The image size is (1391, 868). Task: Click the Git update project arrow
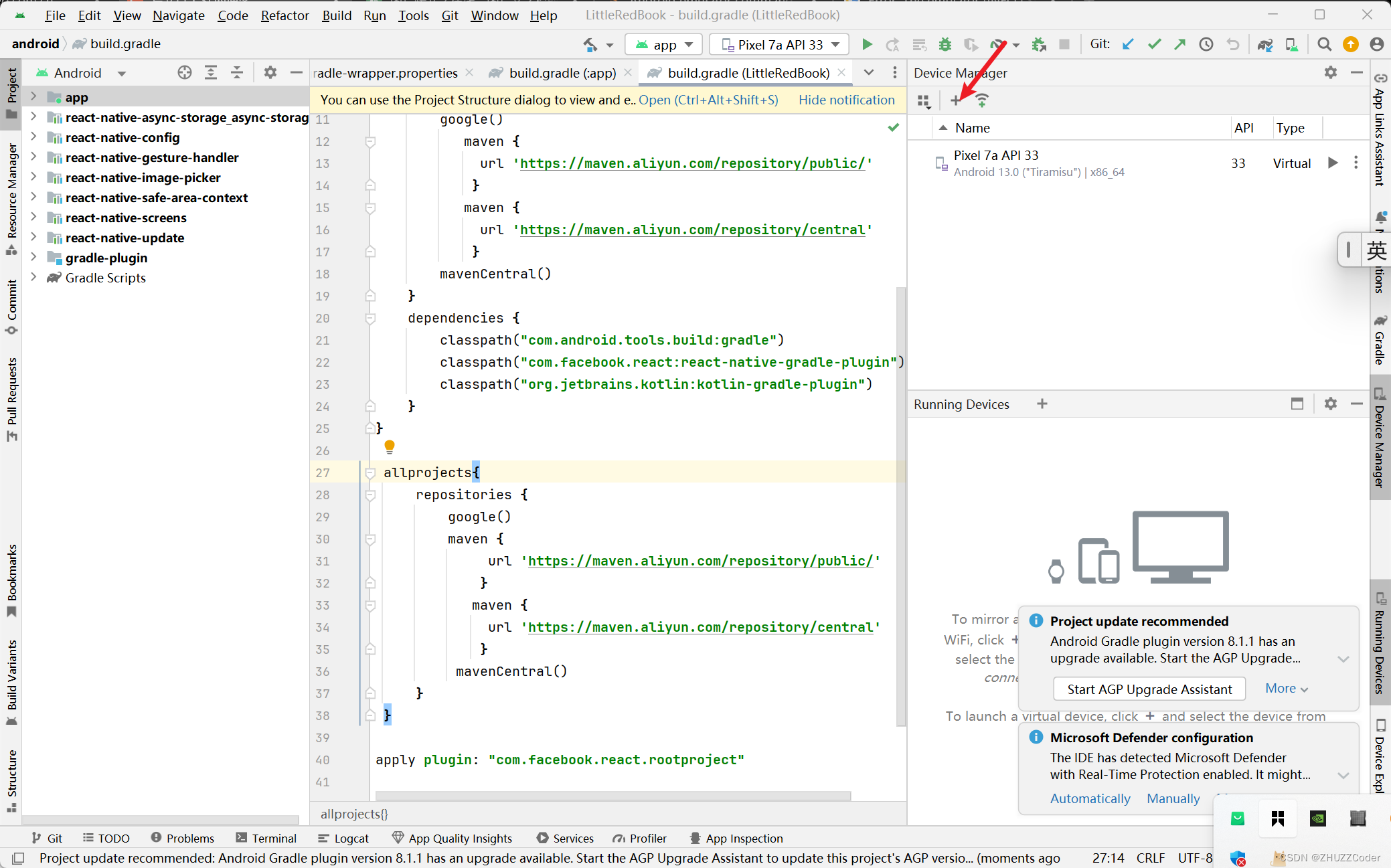(x=1128, y=44)
